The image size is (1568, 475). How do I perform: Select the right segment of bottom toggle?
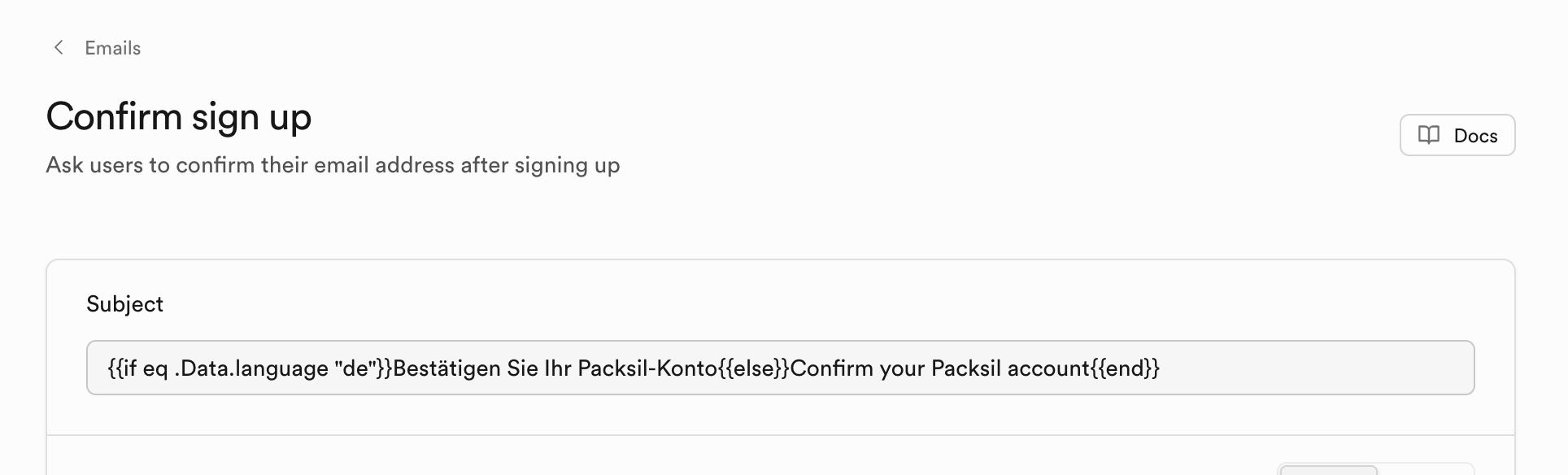tap(1425, 469)
